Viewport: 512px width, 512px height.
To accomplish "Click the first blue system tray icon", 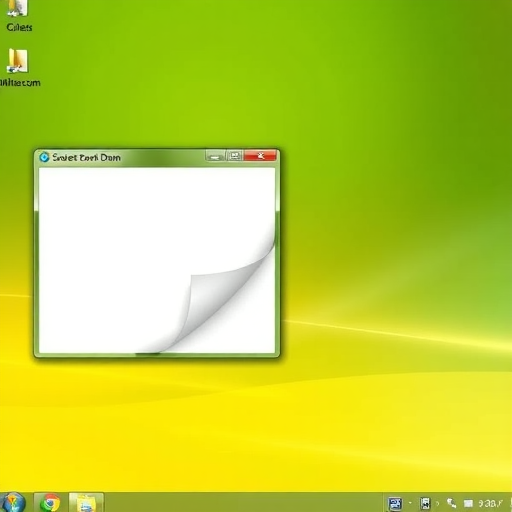I will [x=395, y=503].
